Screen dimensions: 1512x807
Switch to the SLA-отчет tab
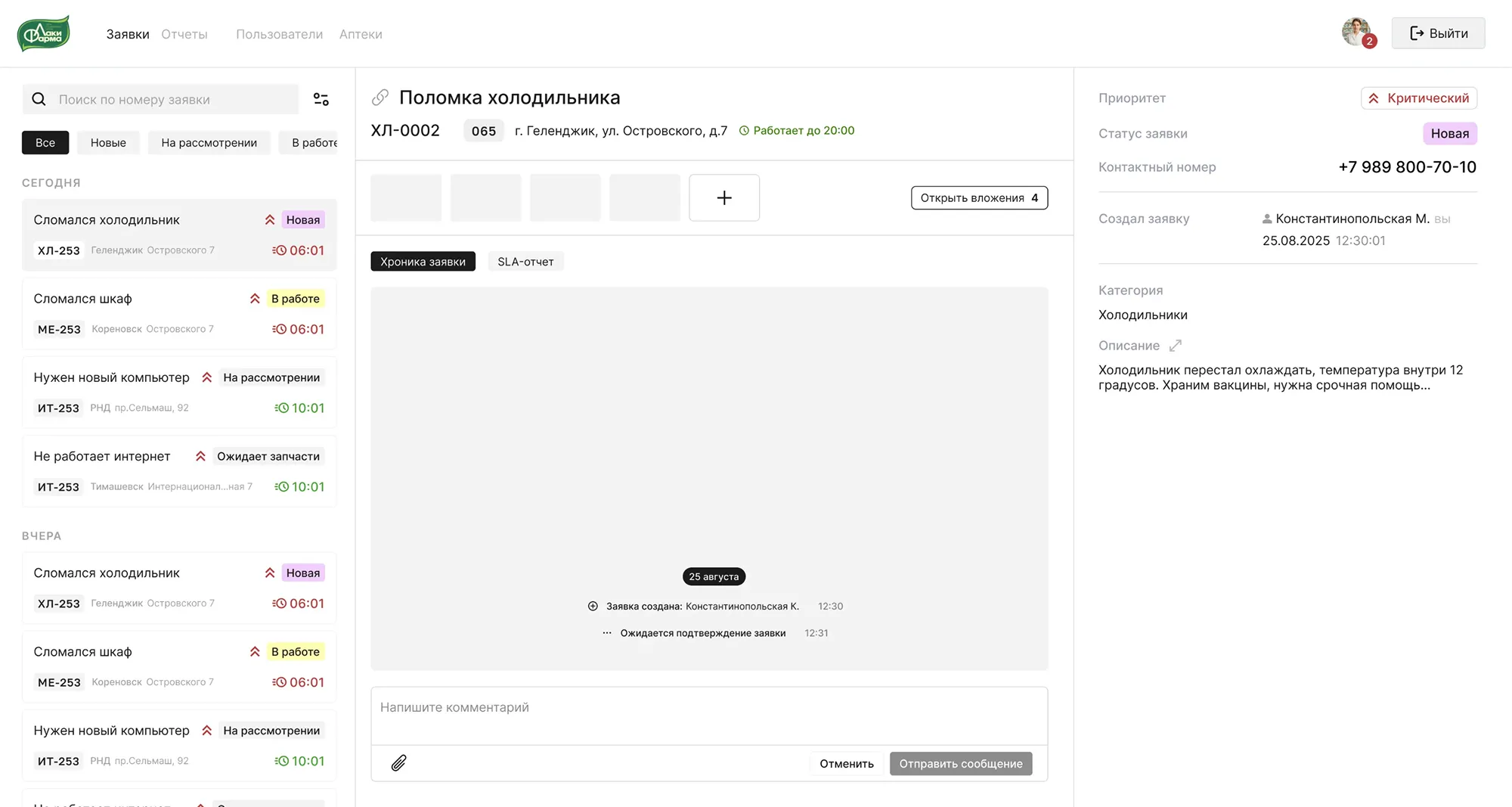tap(525, 261)
